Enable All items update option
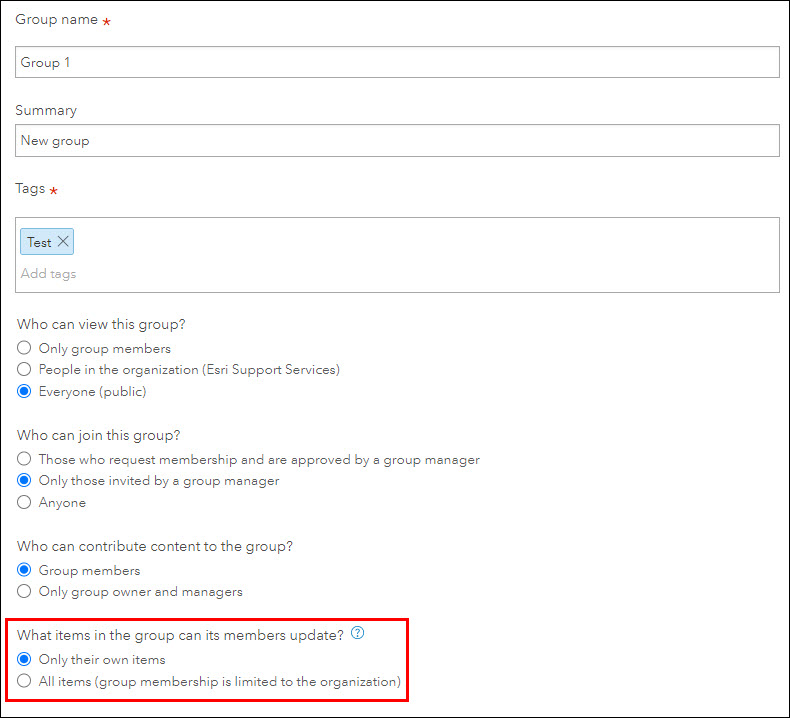Screen dimensions: 790x718 [x=25, y=682]
